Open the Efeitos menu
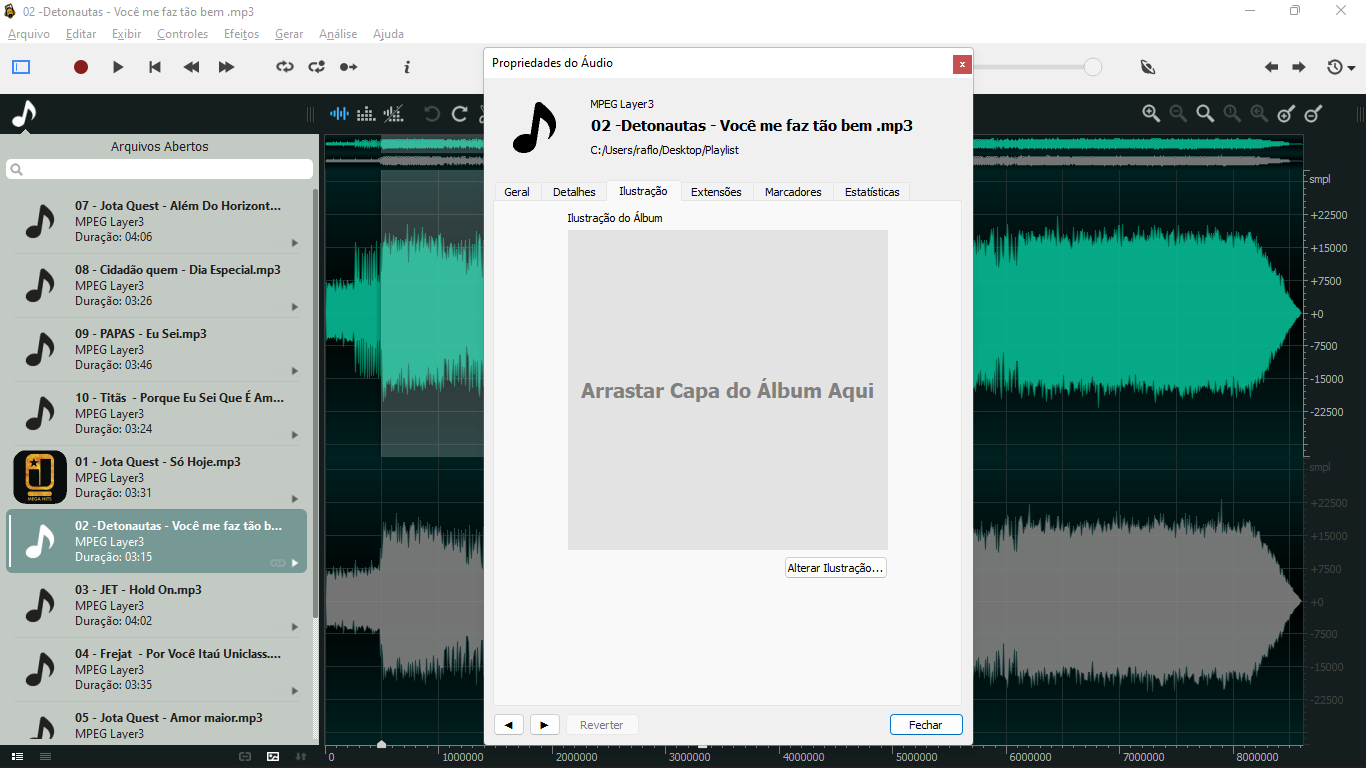Image resolution: width=1366 pixels, height=768 pixels. pyautogui.click(x=241, y=34)
